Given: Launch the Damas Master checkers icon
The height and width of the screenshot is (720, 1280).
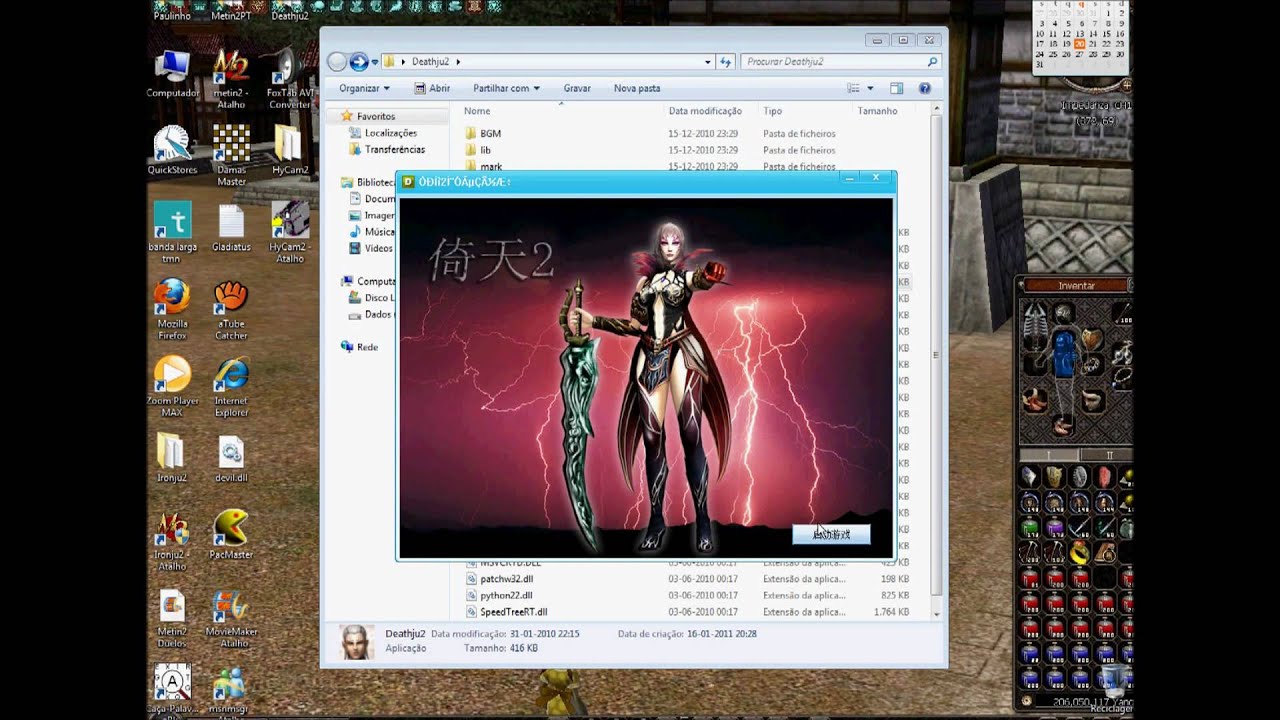Looking at the screenshot, I should coord(231,155).
